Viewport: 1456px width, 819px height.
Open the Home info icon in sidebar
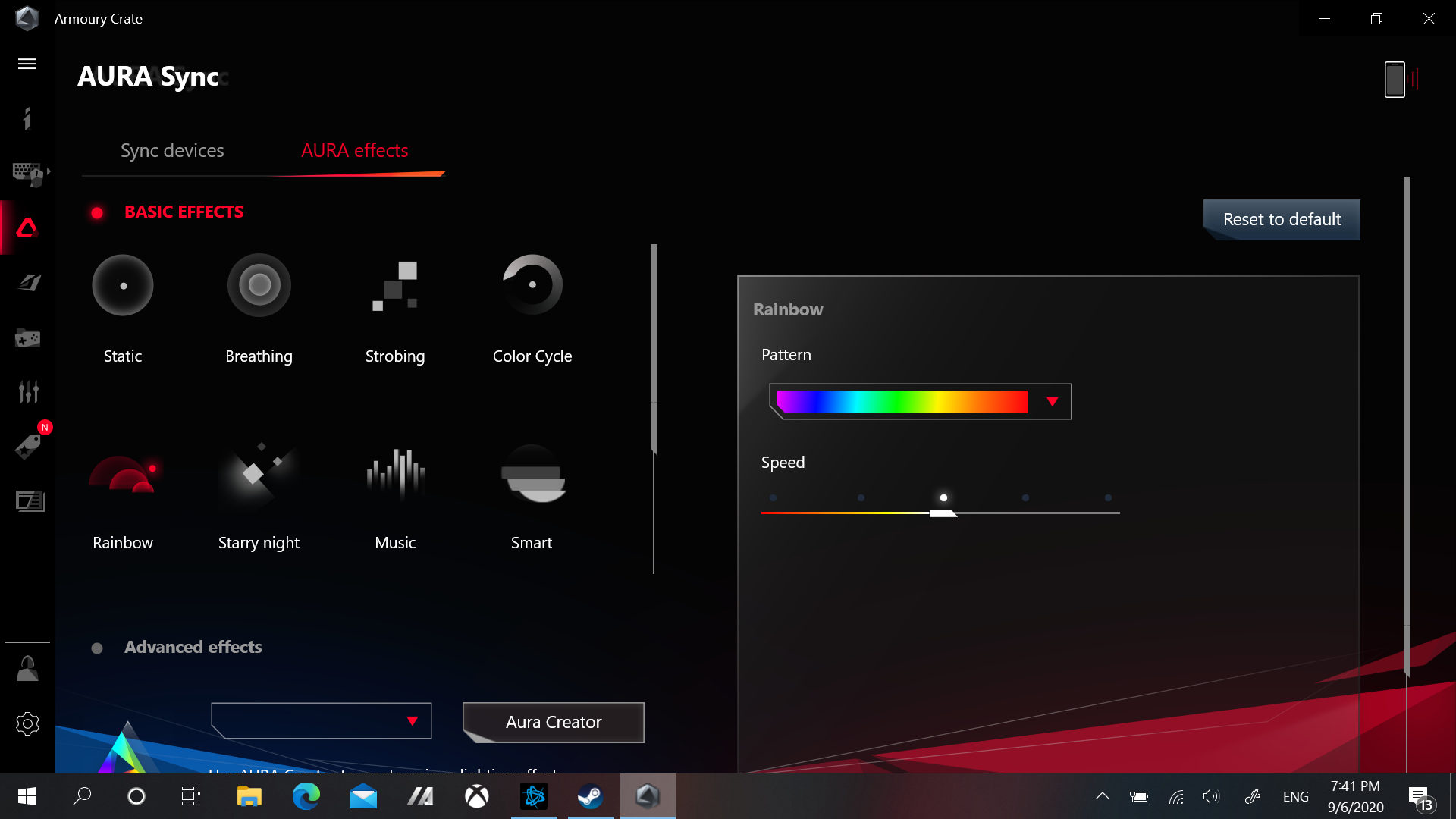pyautogui.click(x=27, y=118)
